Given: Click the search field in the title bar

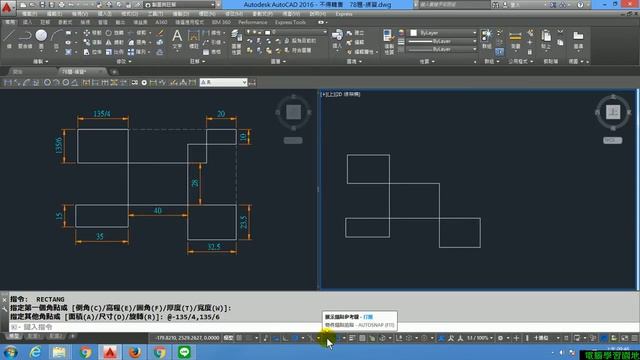Looking at the screenshot, I should [453, 5].
